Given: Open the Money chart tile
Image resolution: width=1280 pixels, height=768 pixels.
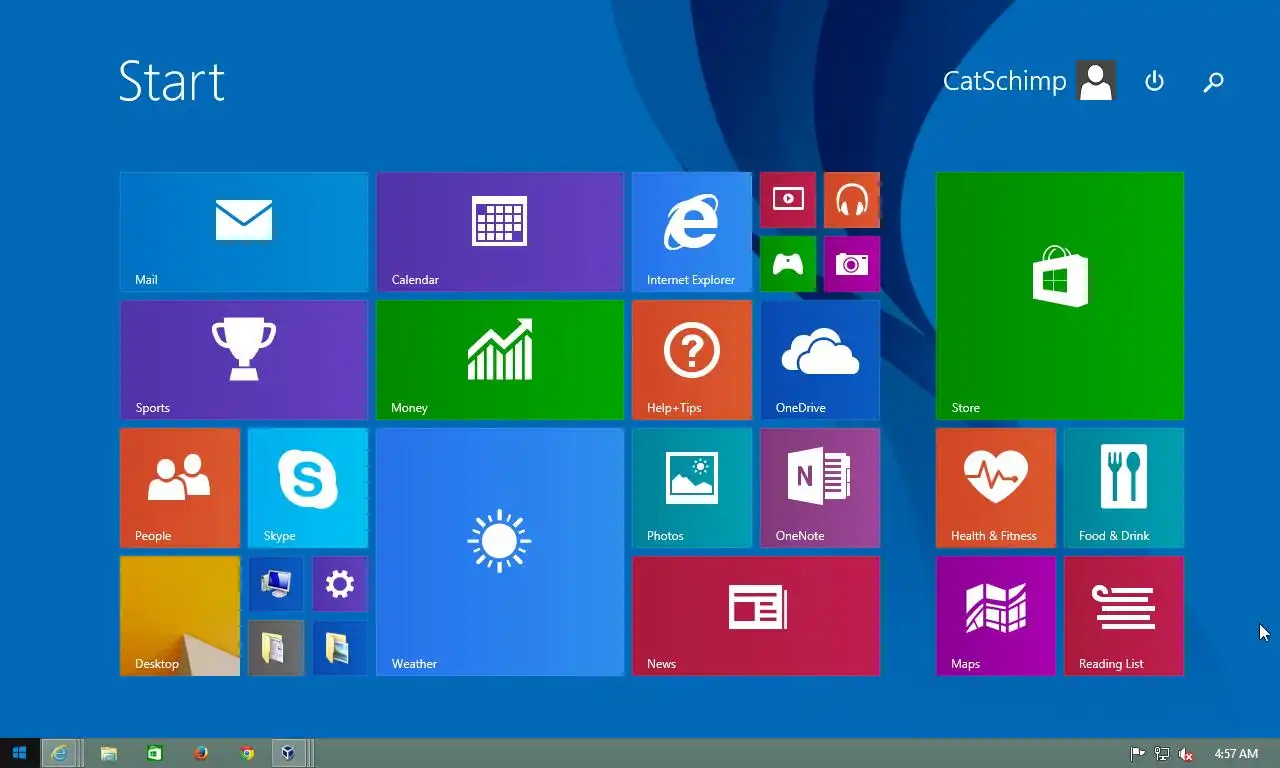Looking at the screenshot, I should pos(500,360).
